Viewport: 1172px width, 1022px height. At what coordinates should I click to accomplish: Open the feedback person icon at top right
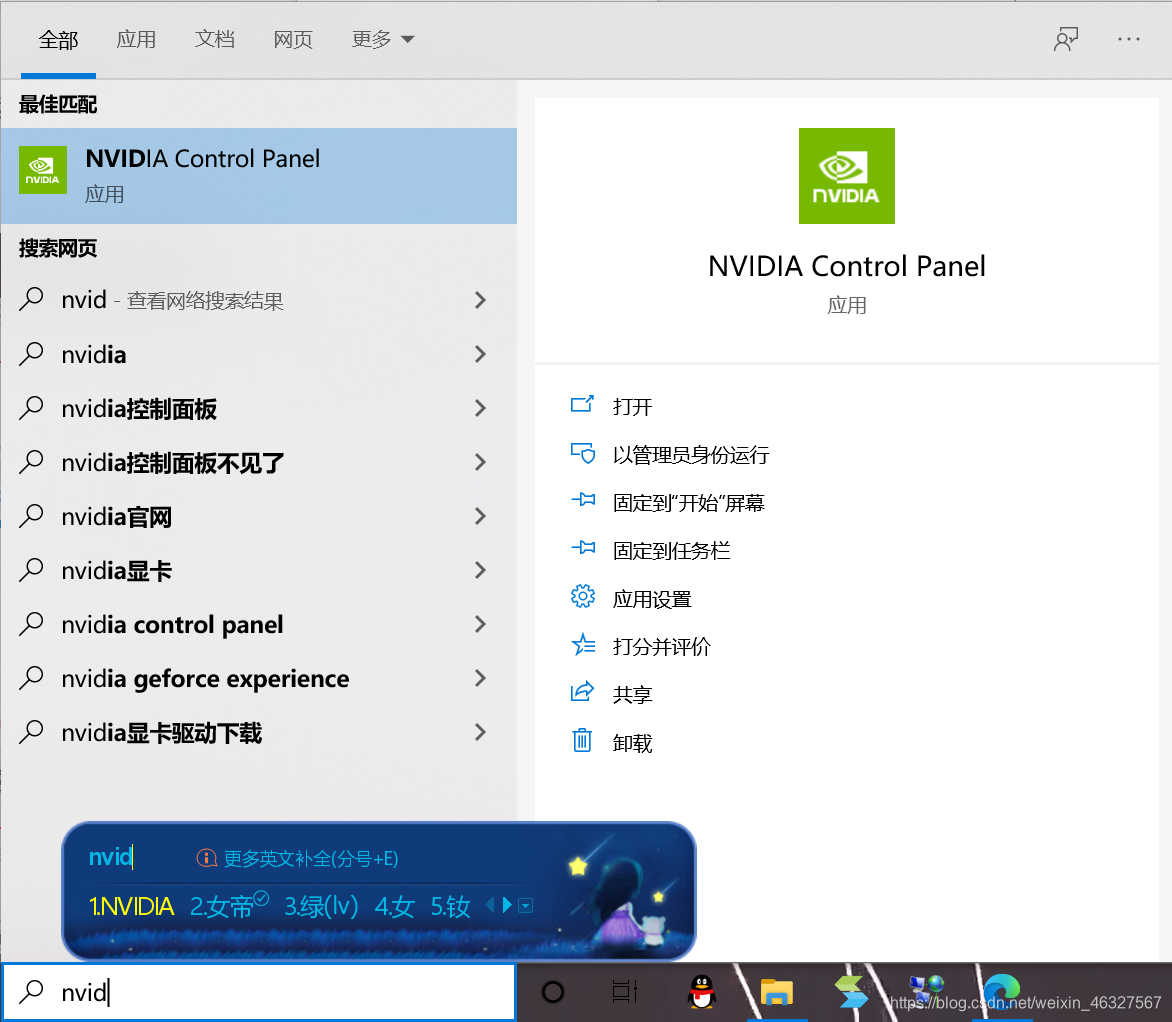coord(1066,39)
